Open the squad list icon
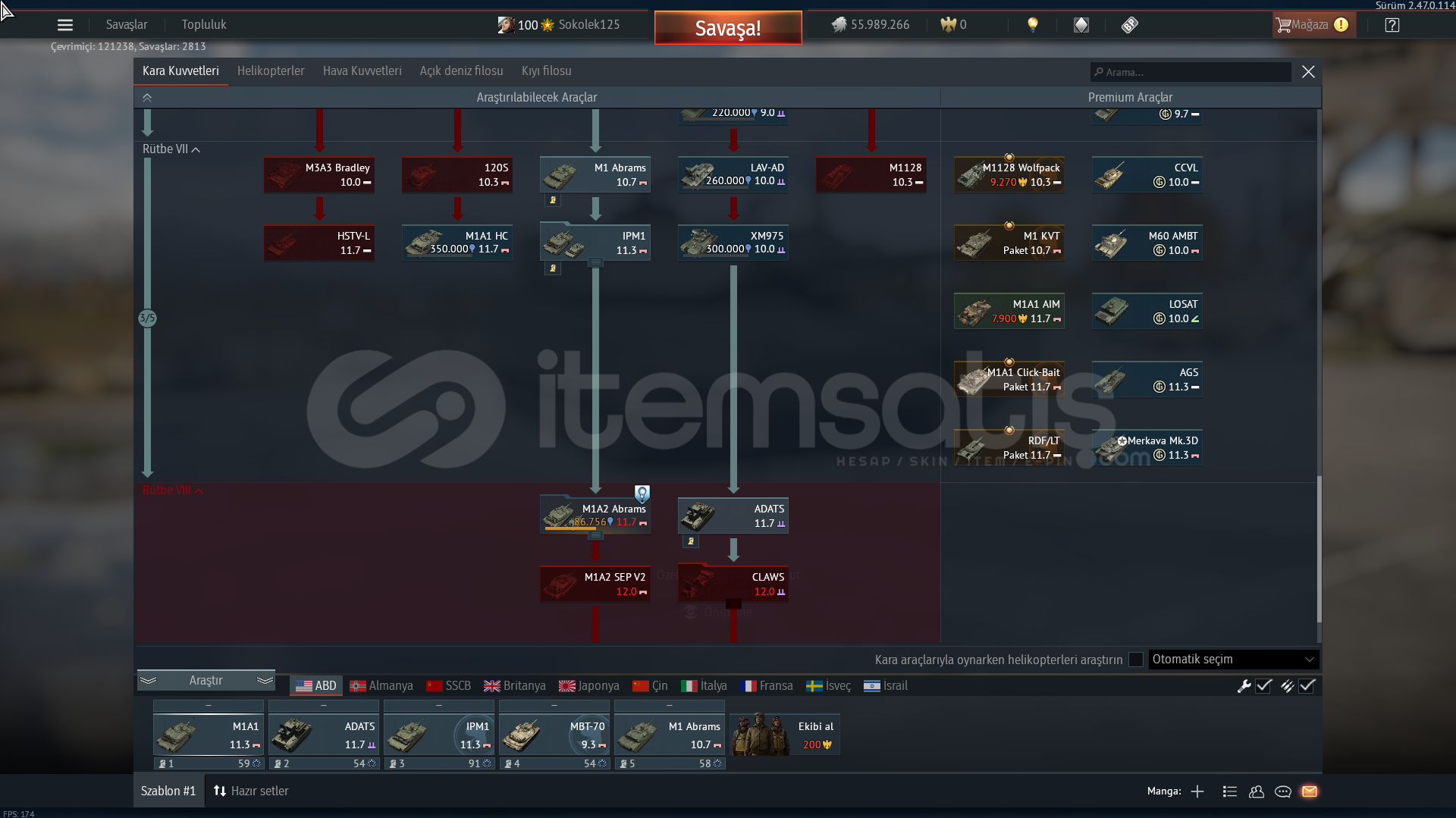Image resolution: width=1456 pixels, height=818 pixels. pyautogui.click(x=1230, y=791)
